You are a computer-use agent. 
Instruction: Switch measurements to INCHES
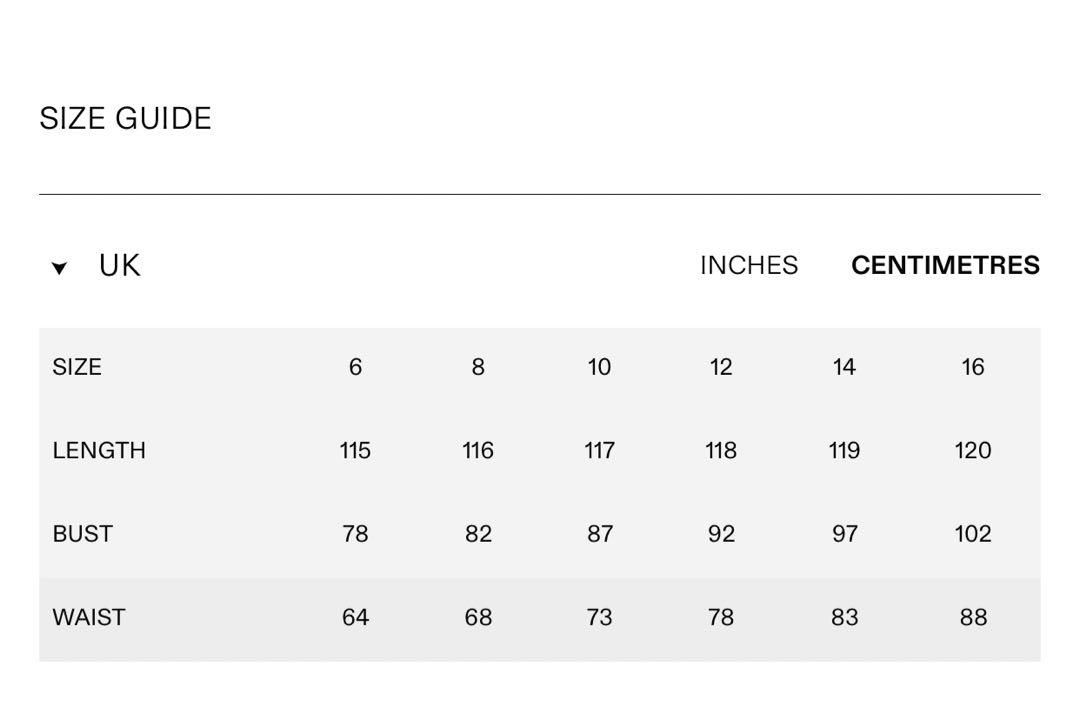[x=749, y=265]
